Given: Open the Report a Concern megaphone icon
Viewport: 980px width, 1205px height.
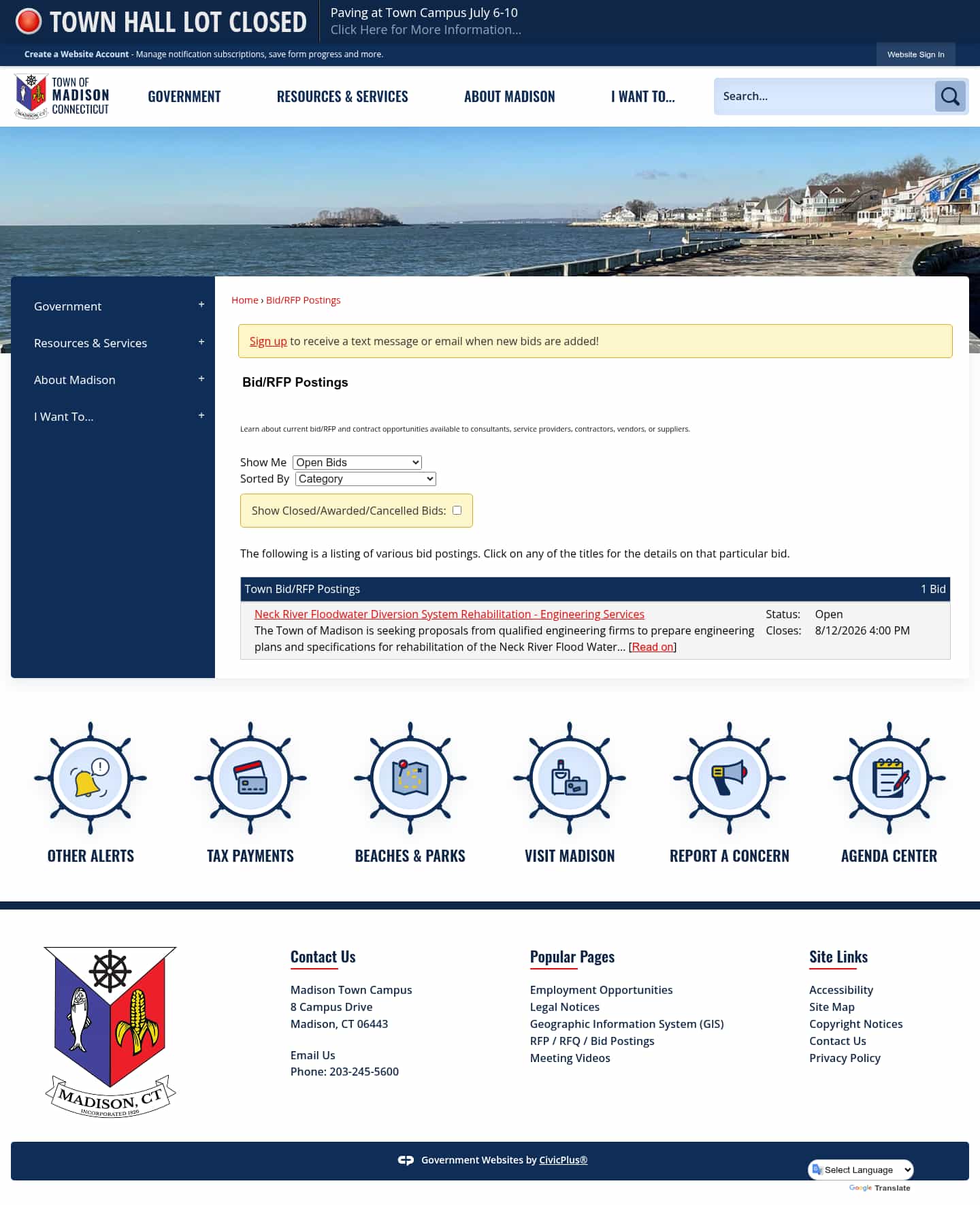Looking at the screenshot, I should click(x=730, y=777).
